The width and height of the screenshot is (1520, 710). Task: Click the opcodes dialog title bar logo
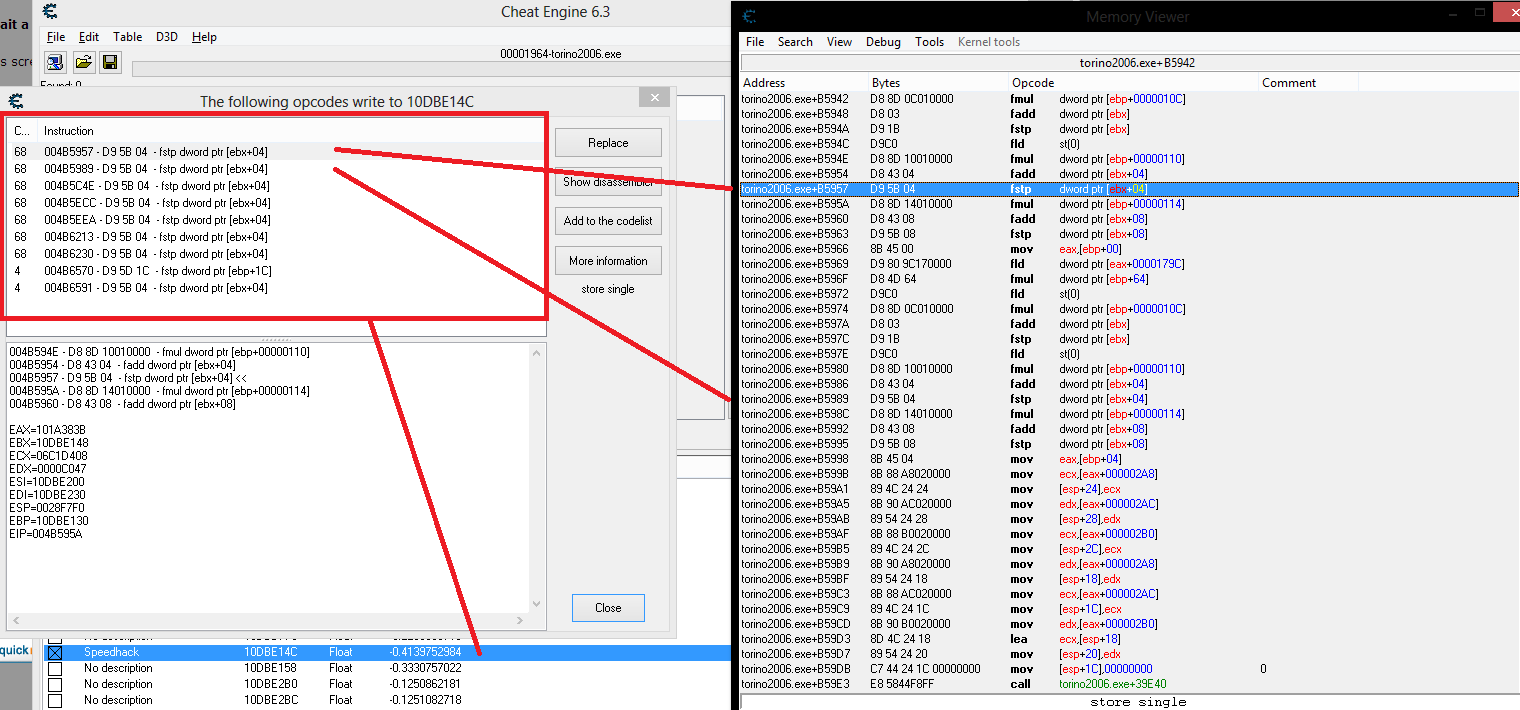pos(16,101)
